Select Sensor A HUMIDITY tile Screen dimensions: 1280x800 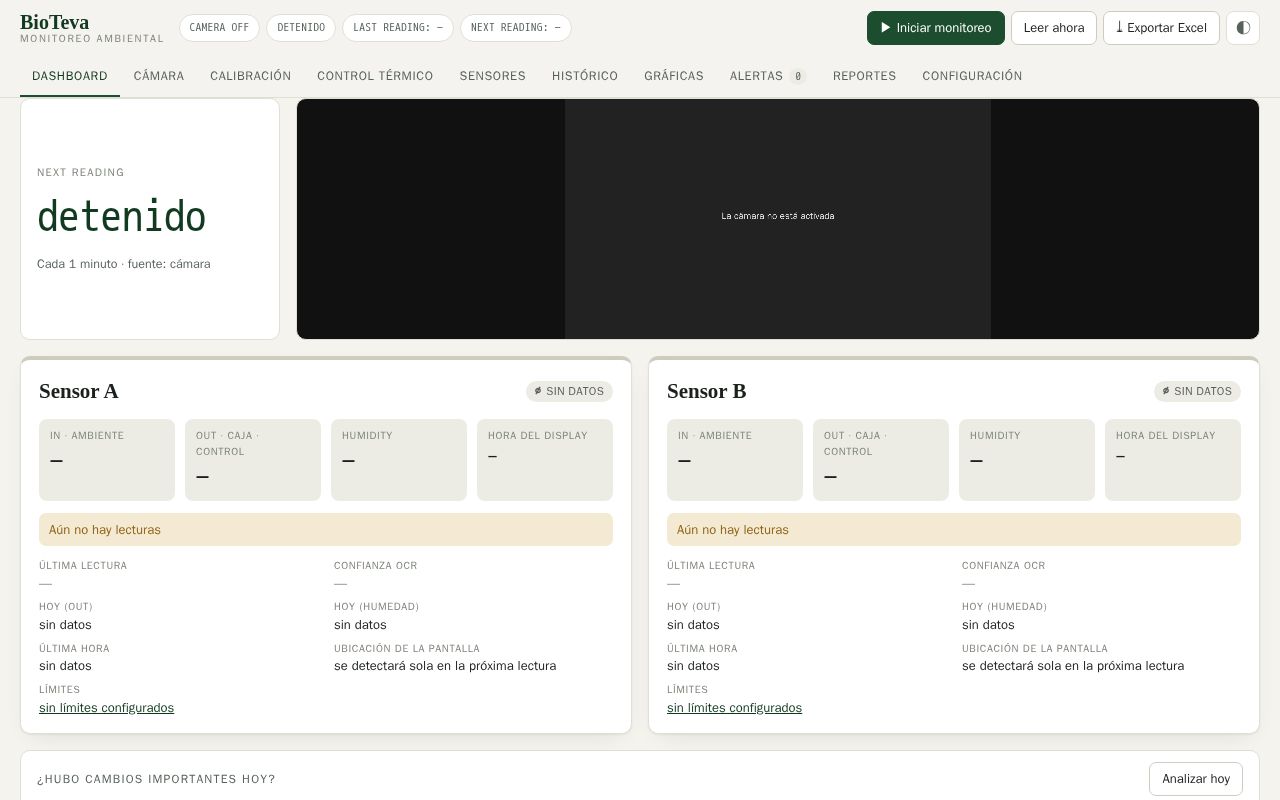399,460
